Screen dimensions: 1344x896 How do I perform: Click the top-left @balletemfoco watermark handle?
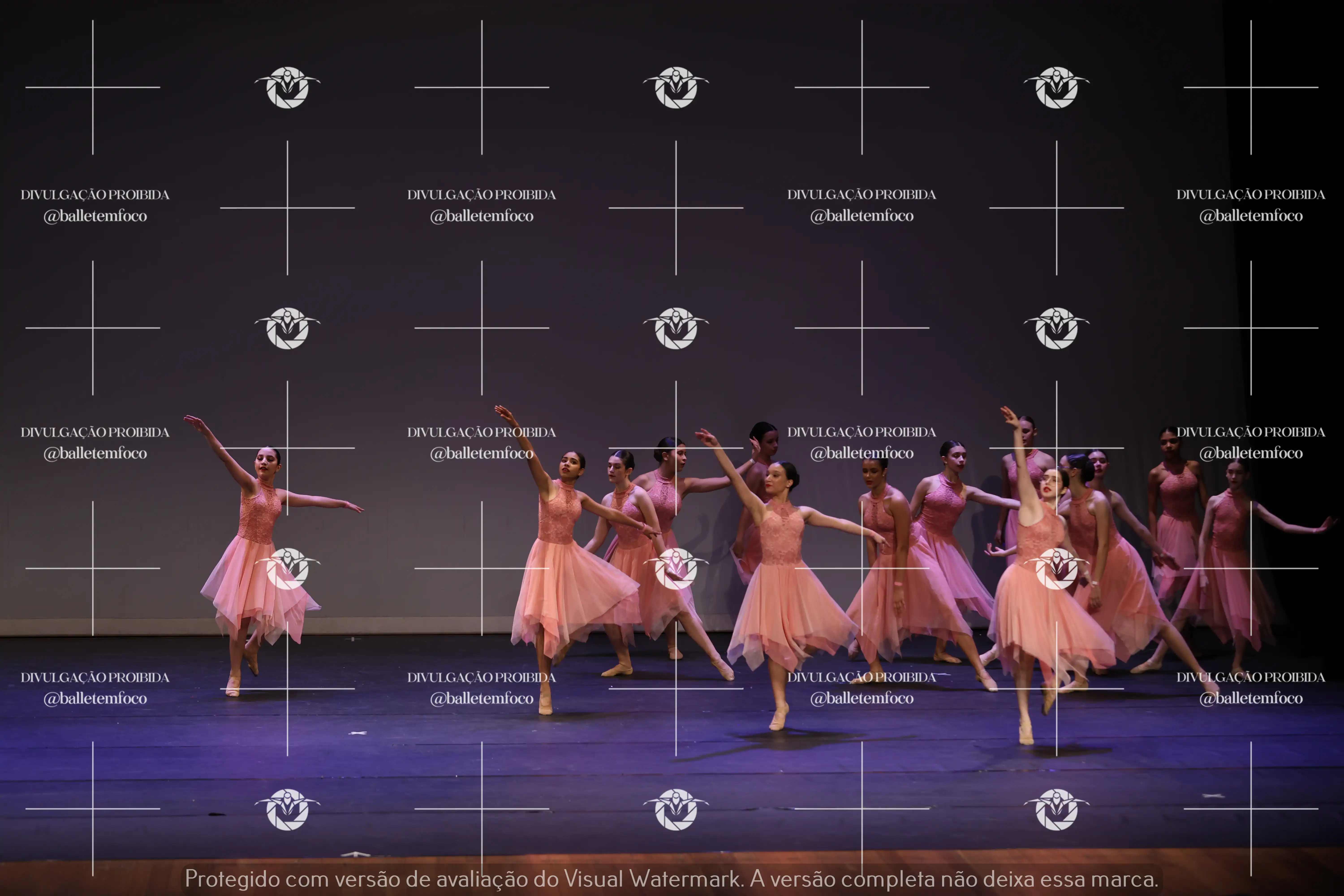tap(95, 216)
